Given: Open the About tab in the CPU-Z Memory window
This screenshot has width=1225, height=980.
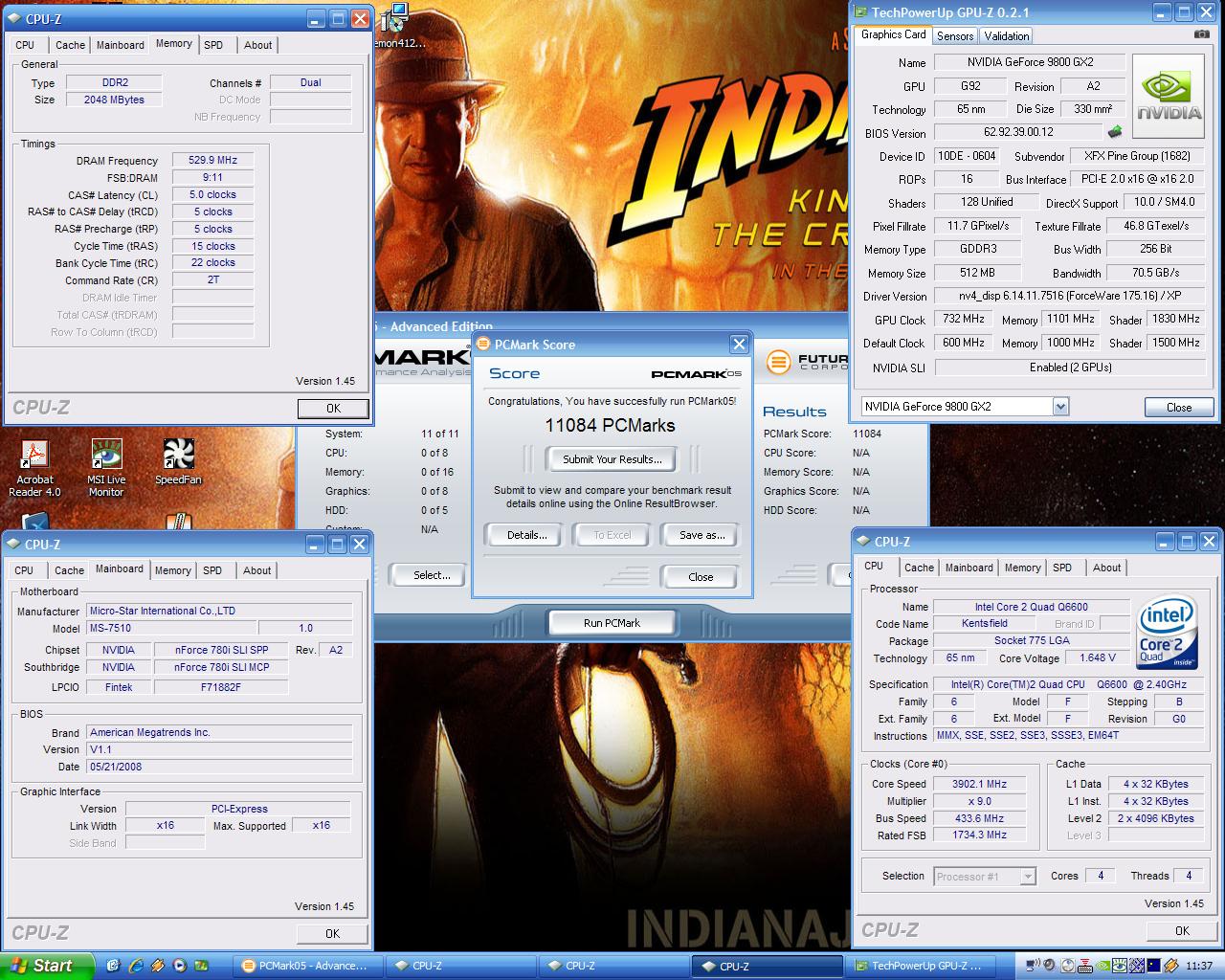Looking at the screenshot, I should coord(258,45).
